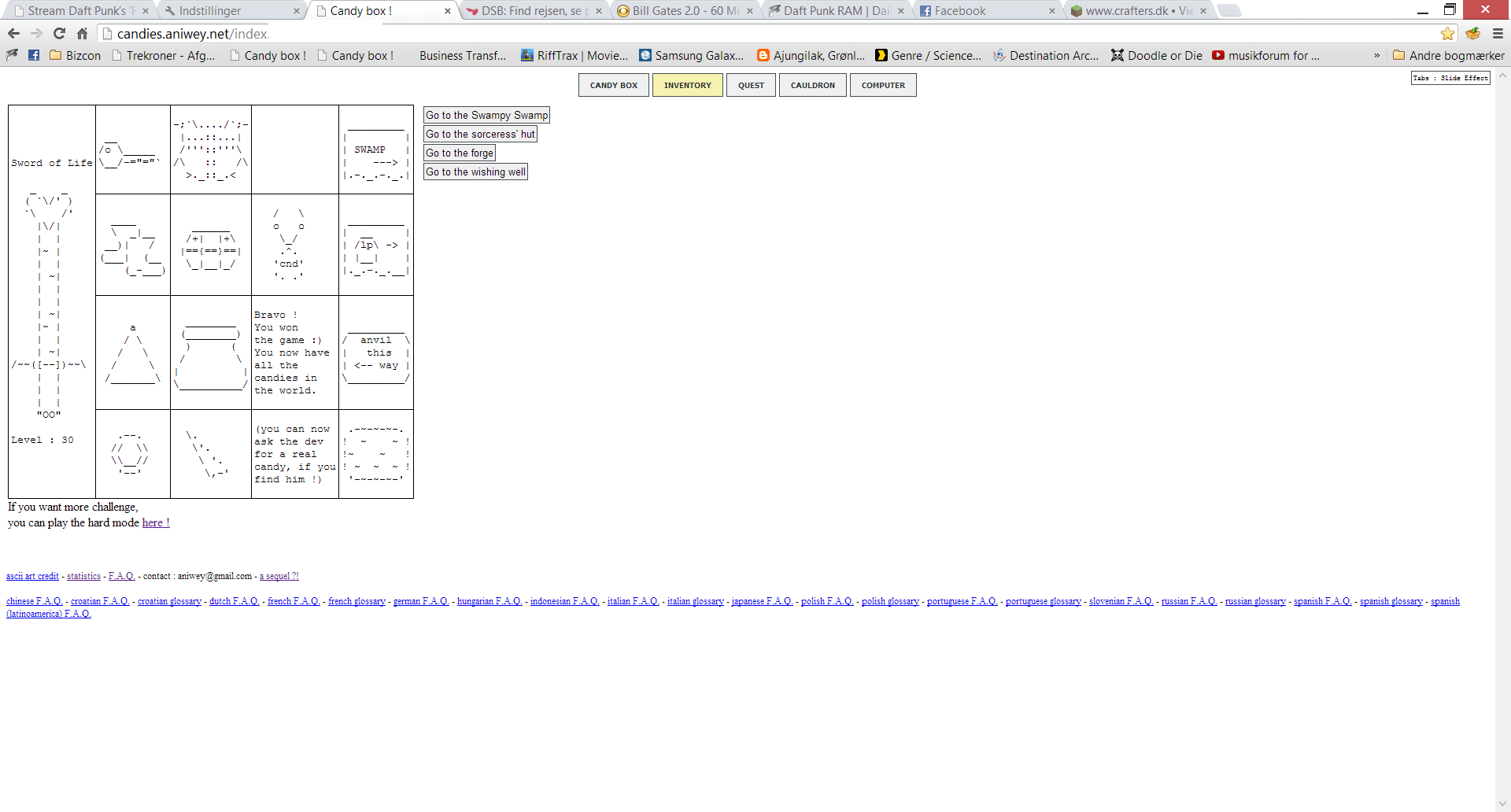Toggle the Tabs Slide Effect option
Image resolution: width=1511 pixels, height=812 pixels.
[x=1450, y=78]
